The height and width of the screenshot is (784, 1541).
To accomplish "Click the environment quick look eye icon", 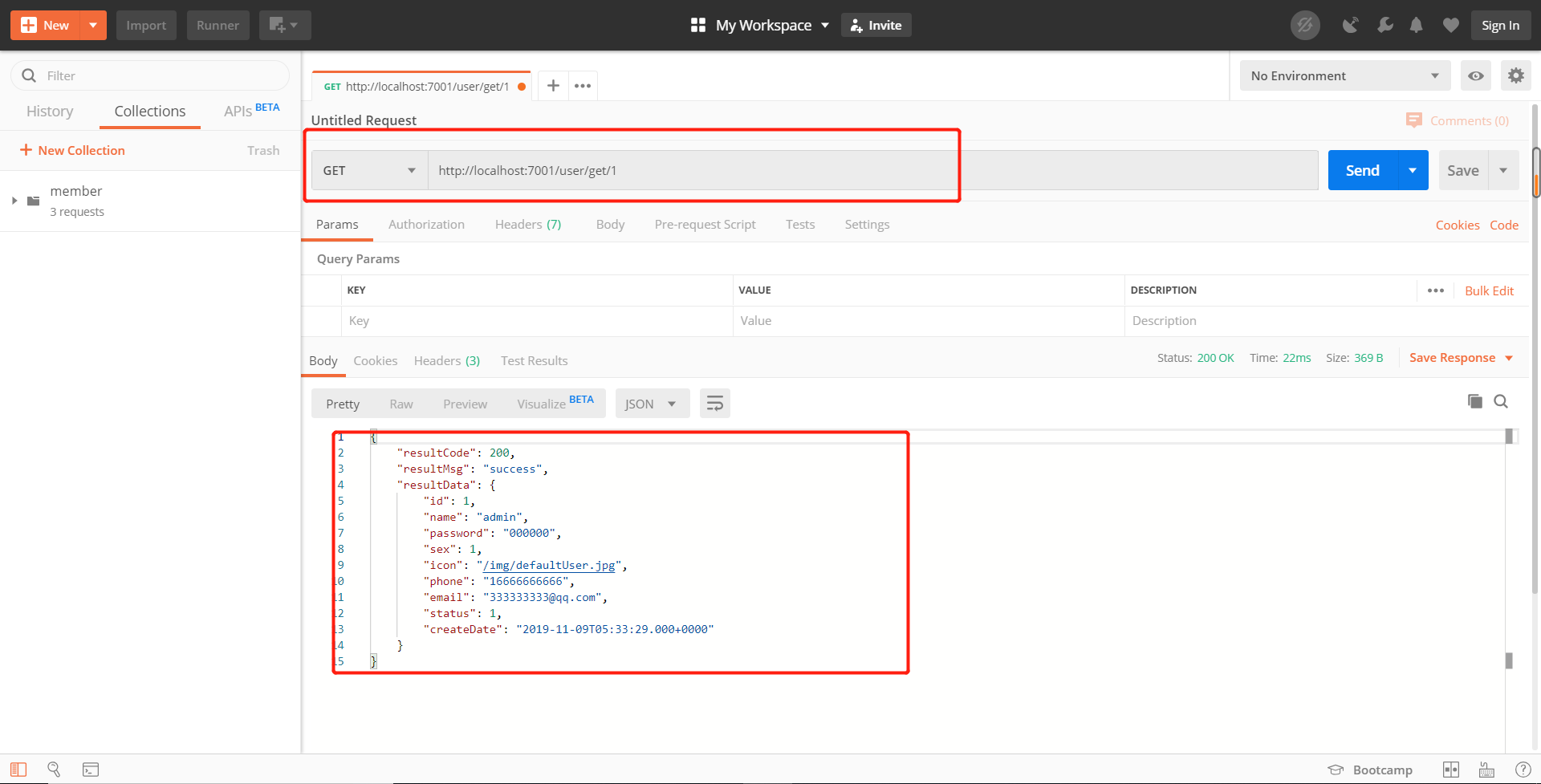I will tap(1475, 75).
